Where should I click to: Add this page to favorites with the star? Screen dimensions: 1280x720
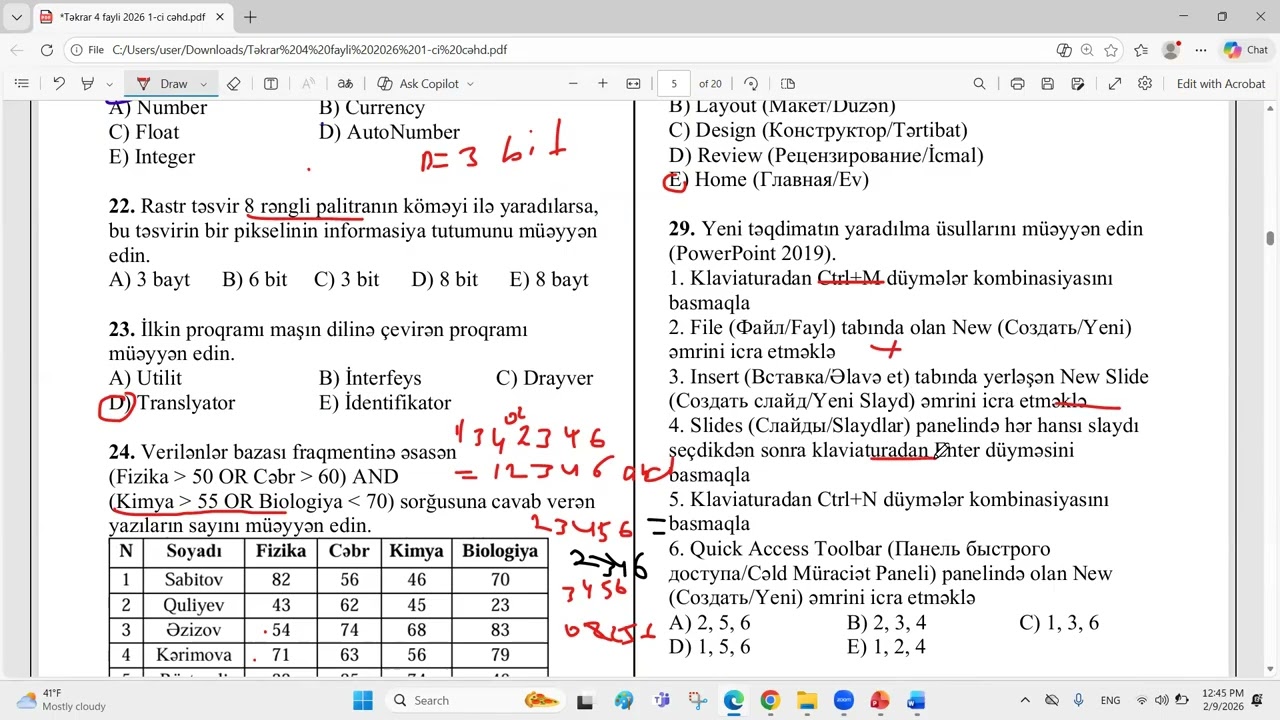click(x=1112, y=50)
